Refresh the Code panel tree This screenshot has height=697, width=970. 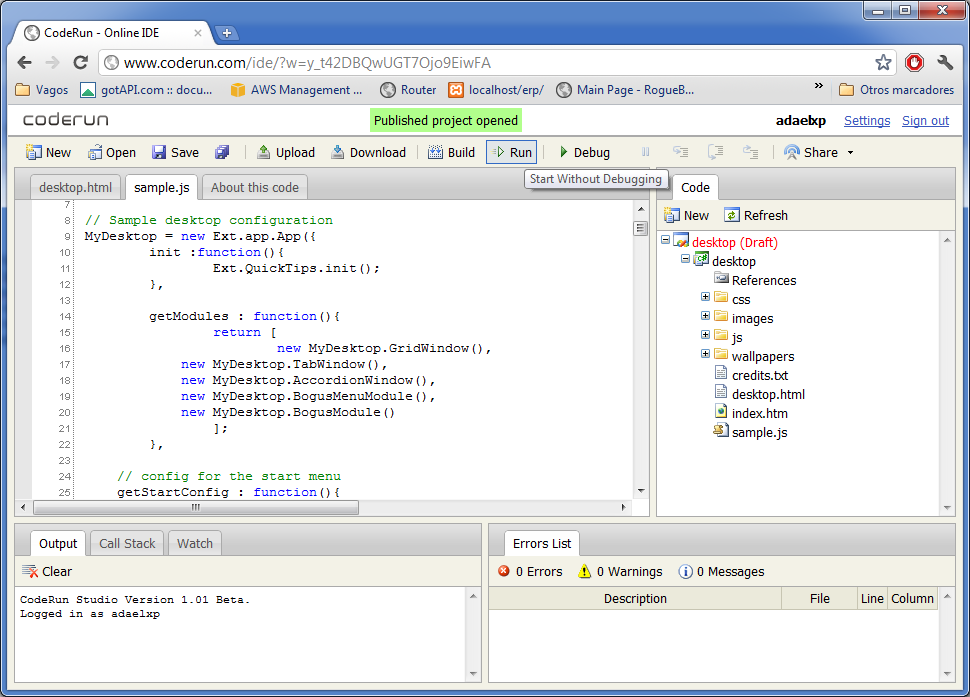point(756,215)
